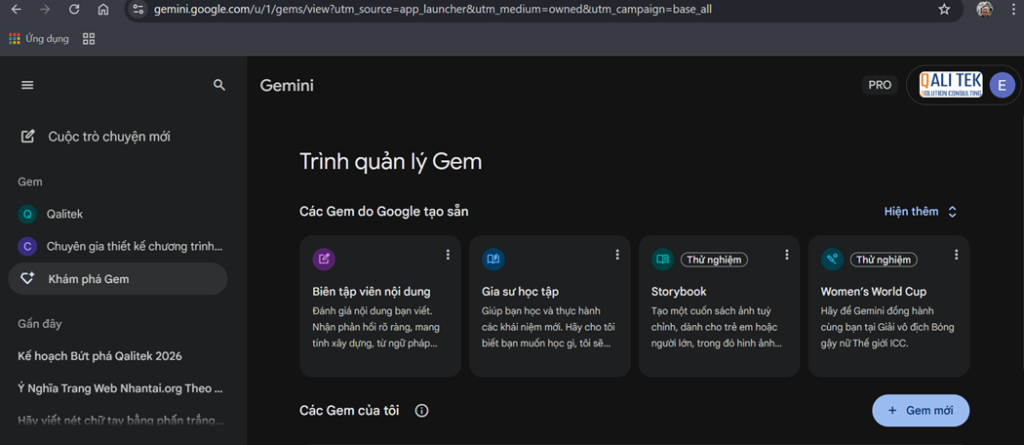
Task: Click the Biên tập viên nội dung icon
Action: coord(323,260)
